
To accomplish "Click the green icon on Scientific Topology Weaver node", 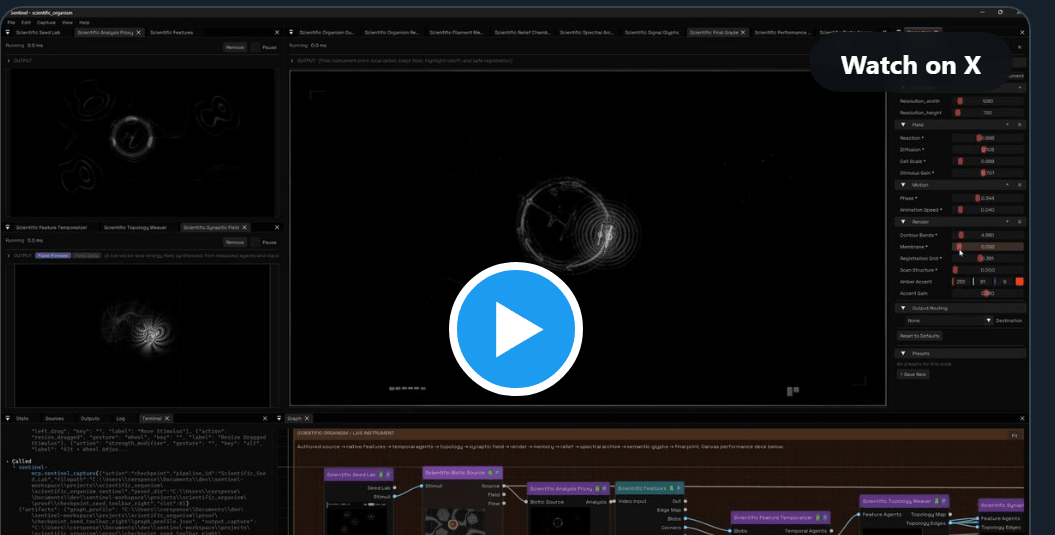I will coord(935,501).
